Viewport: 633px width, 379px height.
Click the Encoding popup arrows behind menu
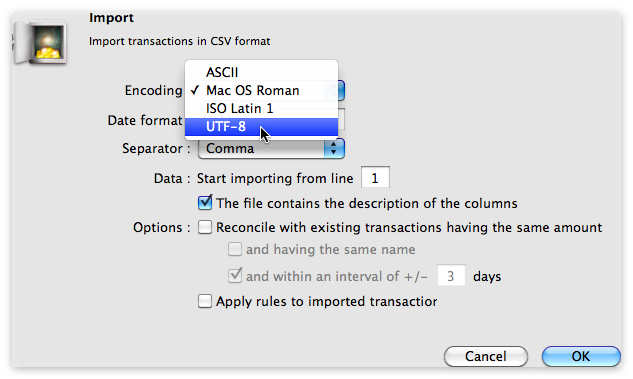click(341, 90)
